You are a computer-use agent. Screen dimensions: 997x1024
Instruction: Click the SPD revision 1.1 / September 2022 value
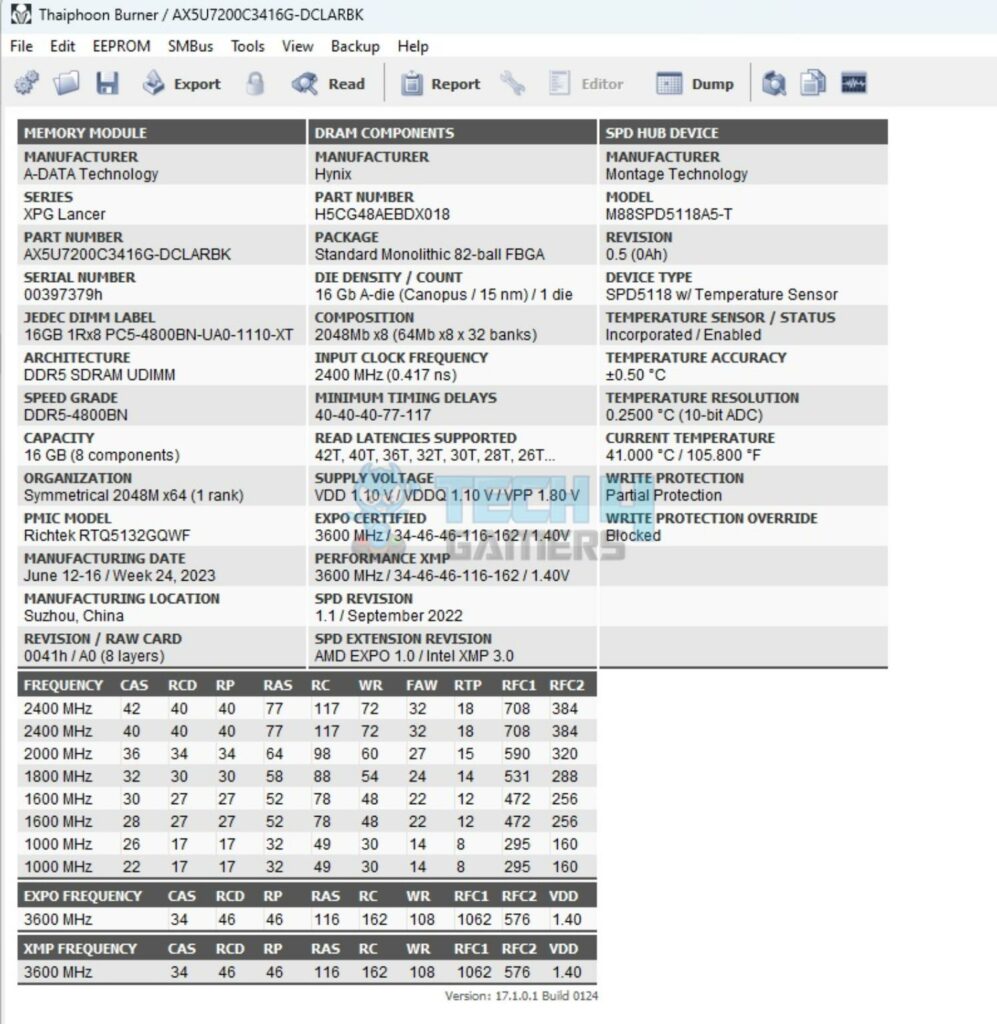(x=388, y=616)
